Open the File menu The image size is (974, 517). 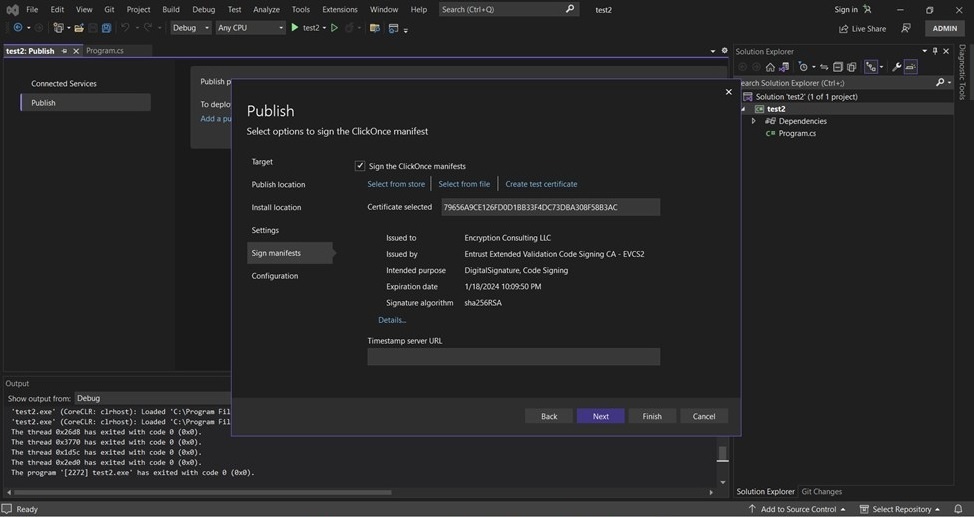(32, 9)
